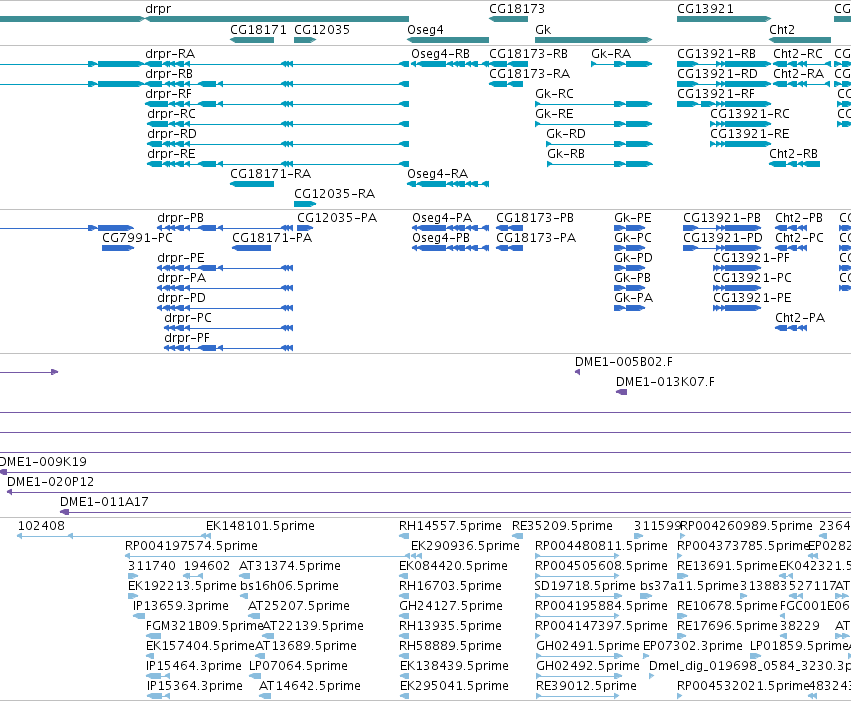Click the CG18171 gene feature
Screen dimensions: 851x701
[x=252, y=40]
